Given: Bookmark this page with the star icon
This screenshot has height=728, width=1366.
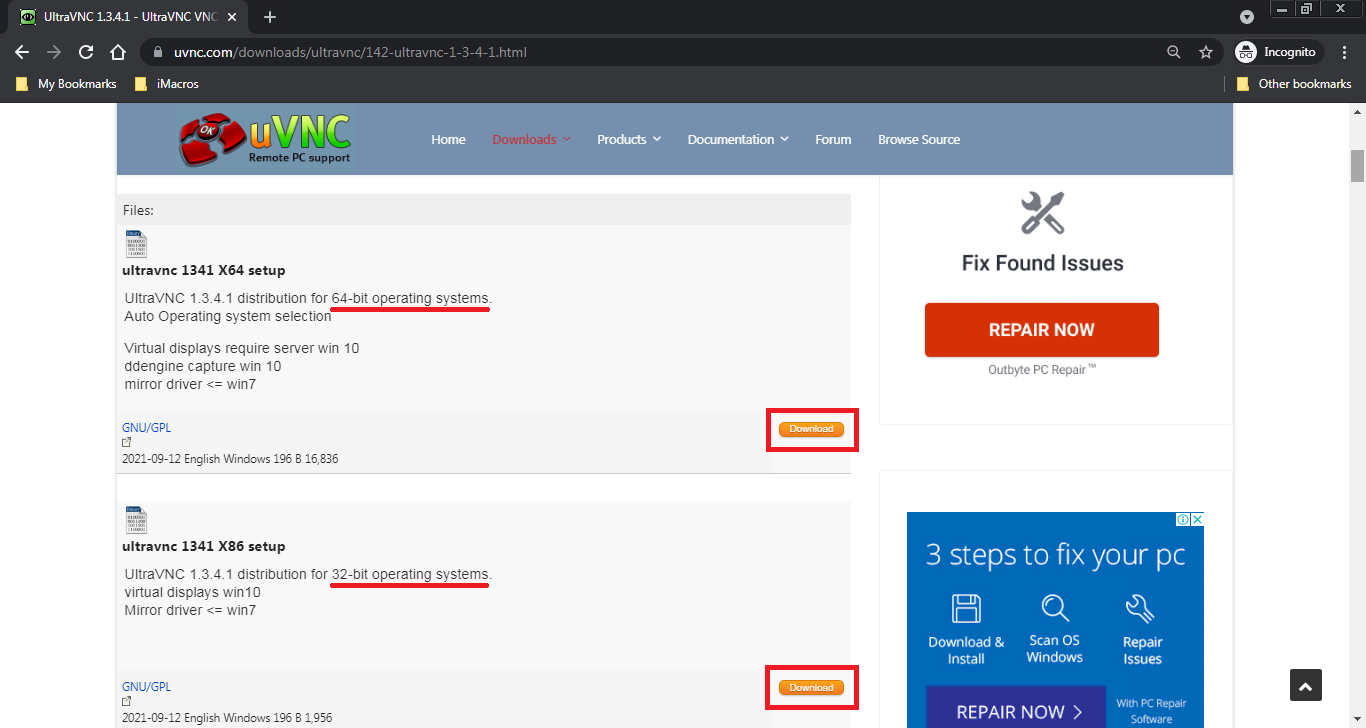Looking at the screenshot, I should 1206,52.
